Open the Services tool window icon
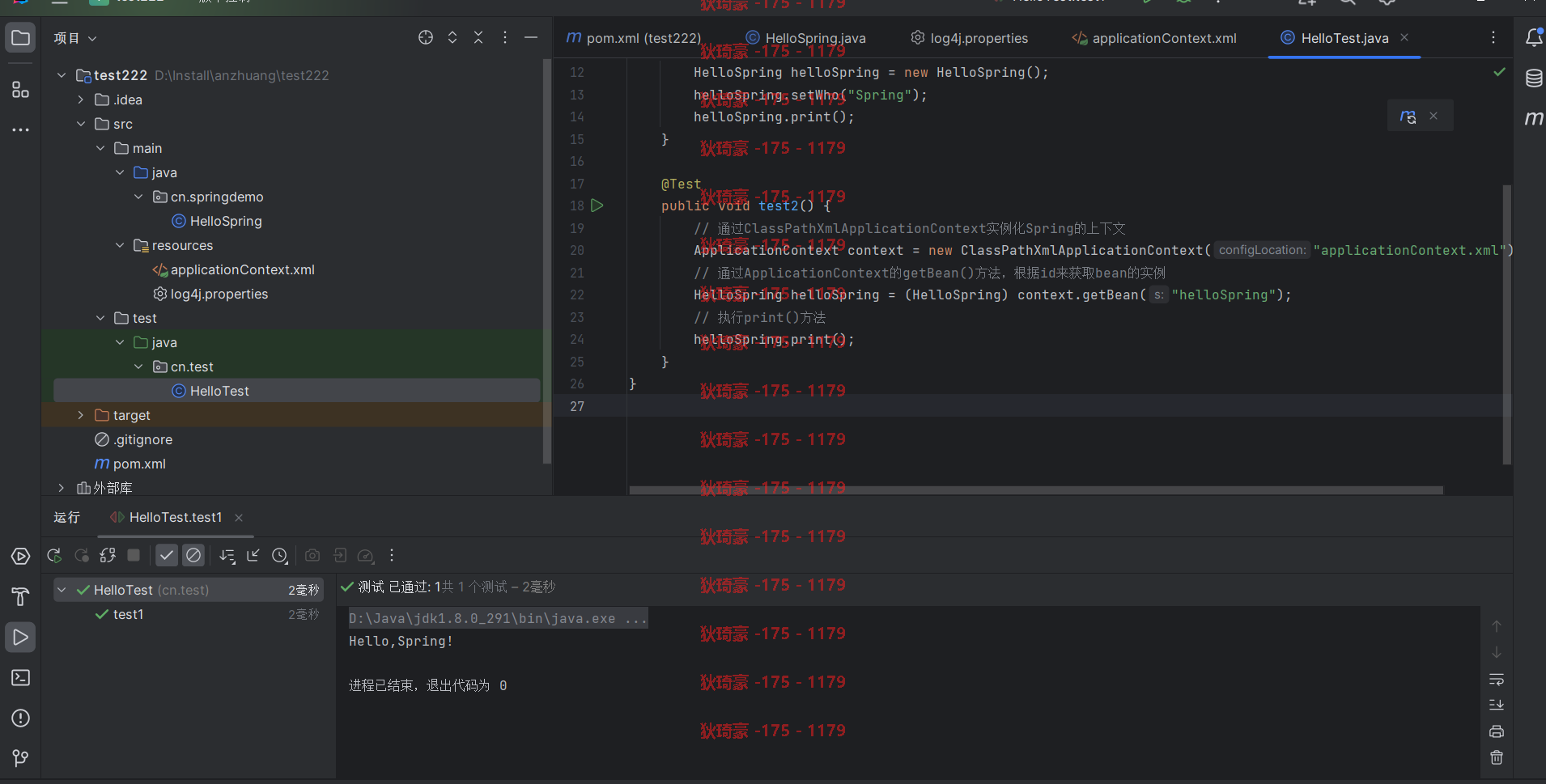This screenshot has width=1546, height=784. [x=21, y=557]
